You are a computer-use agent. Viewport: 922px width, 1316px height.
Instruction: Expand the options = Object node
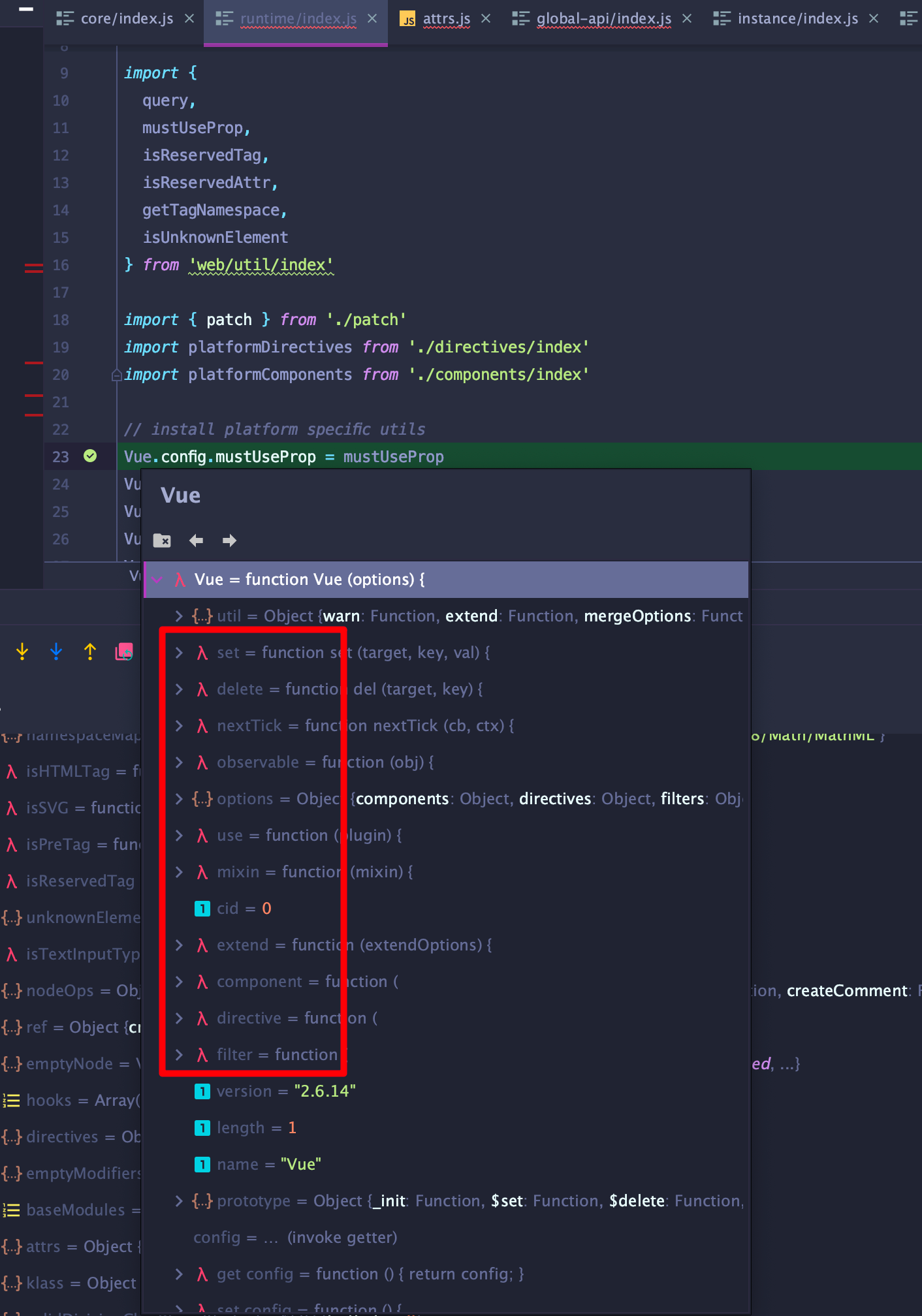click(x=179, y=799)
